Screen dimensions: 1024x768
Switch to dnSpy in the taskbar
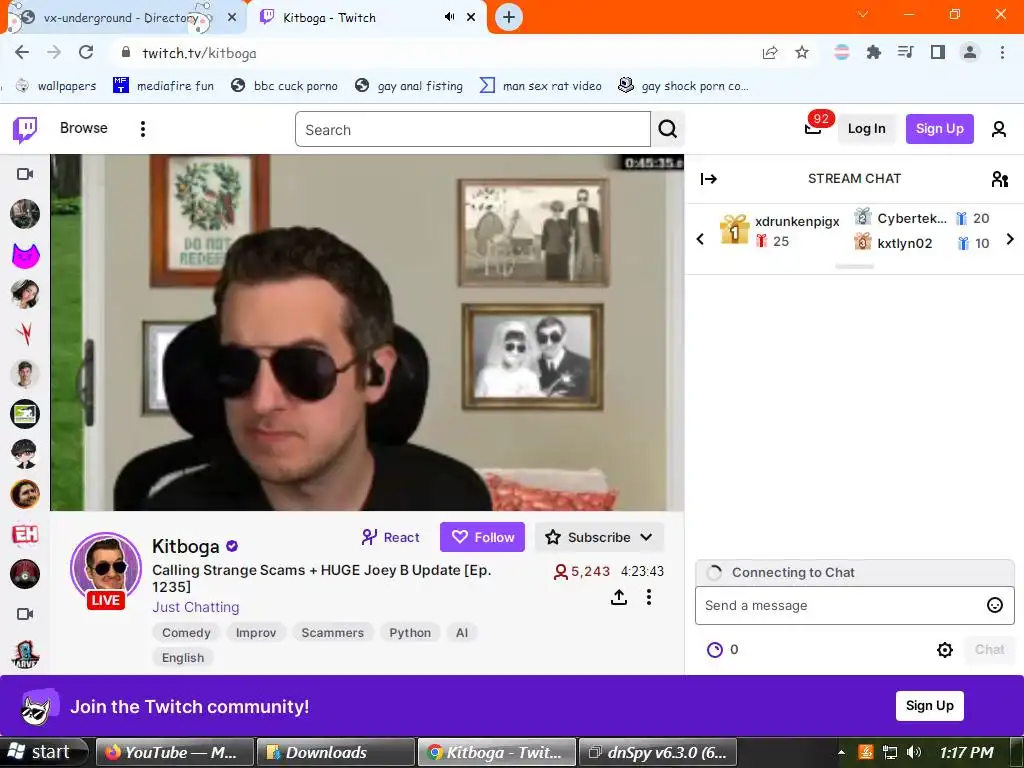[x=658, y=752]
